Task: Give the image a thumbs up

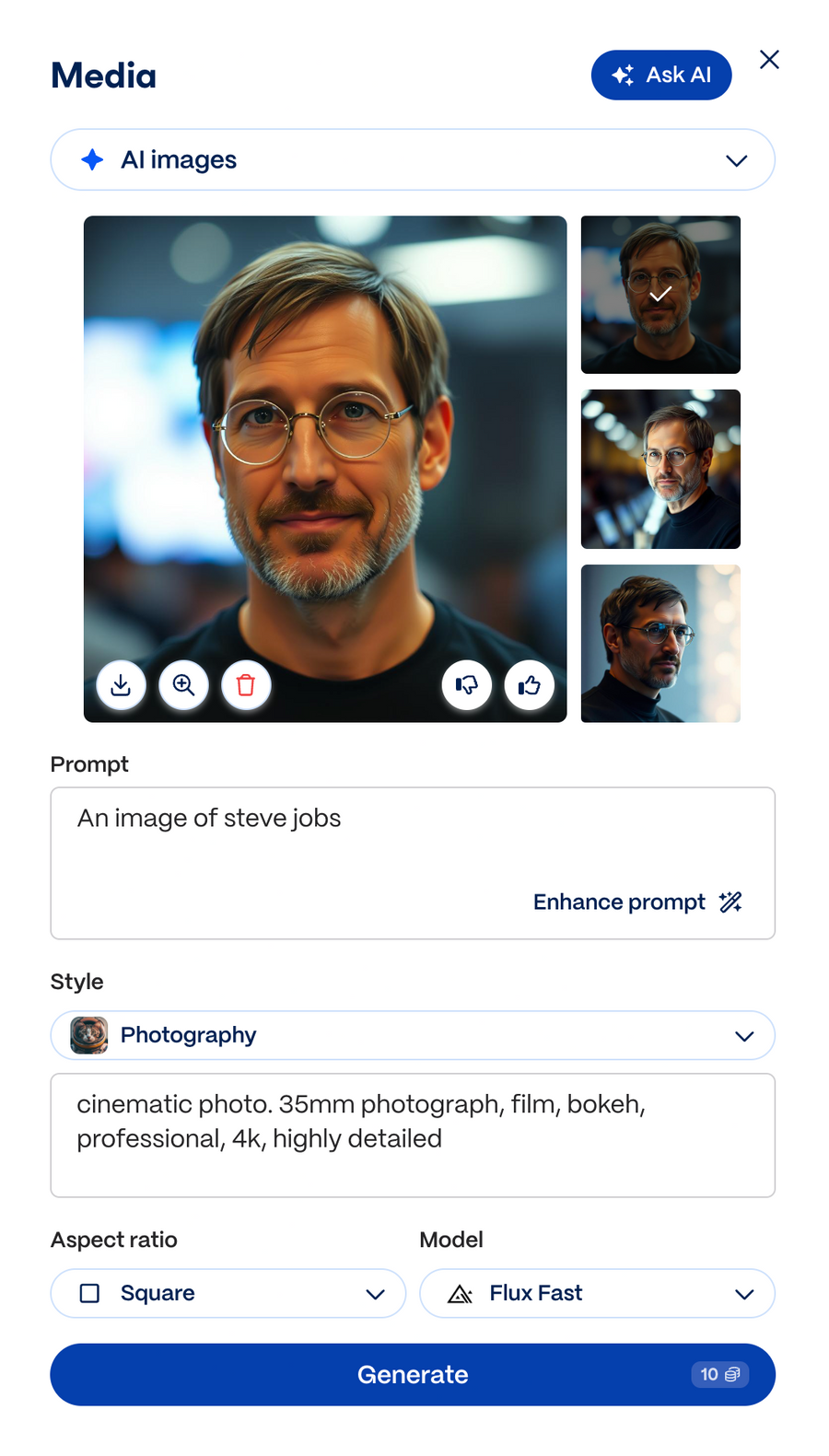Action: 530,685
